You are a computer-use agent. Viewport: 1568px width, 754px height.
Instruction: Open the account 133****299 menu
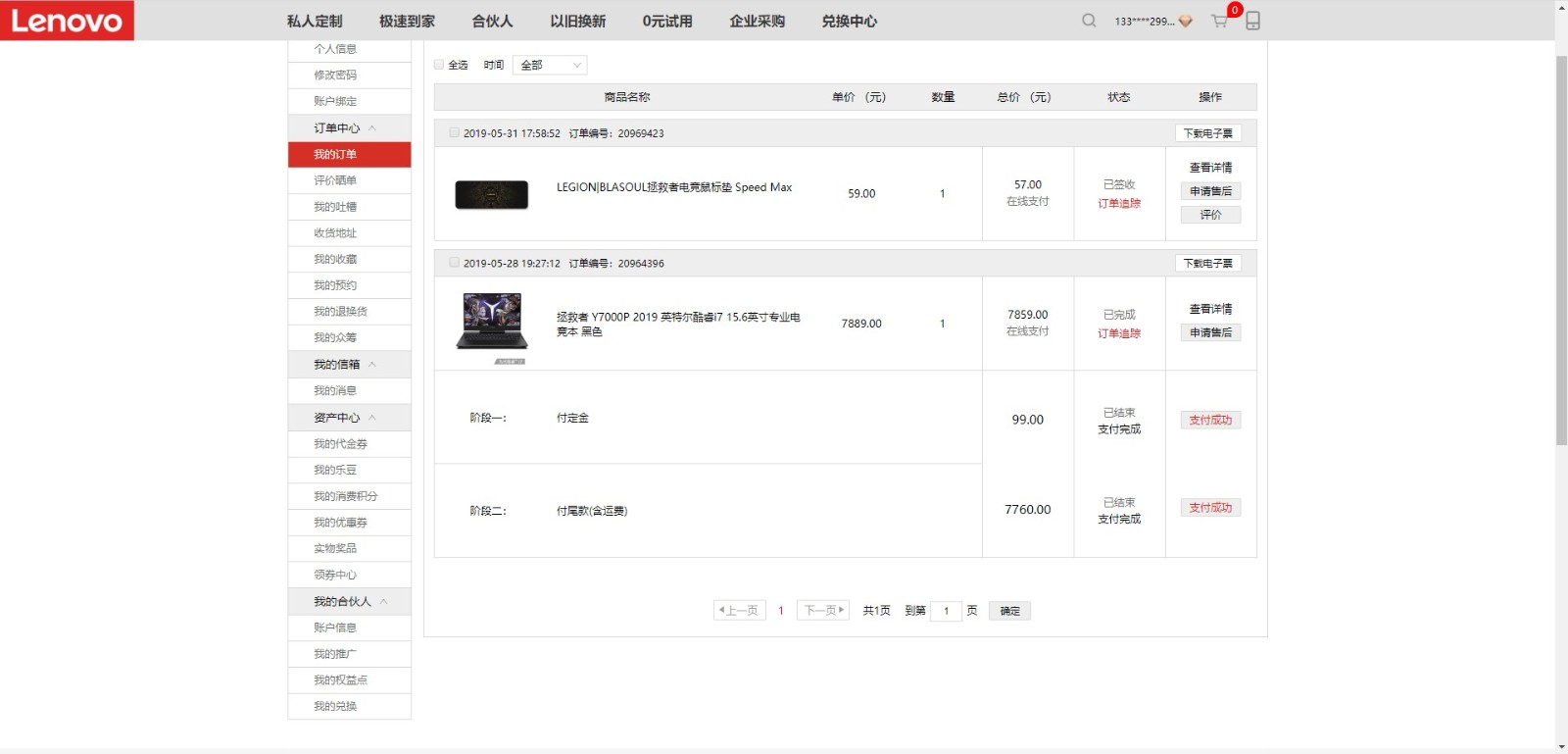point(1144,22)
